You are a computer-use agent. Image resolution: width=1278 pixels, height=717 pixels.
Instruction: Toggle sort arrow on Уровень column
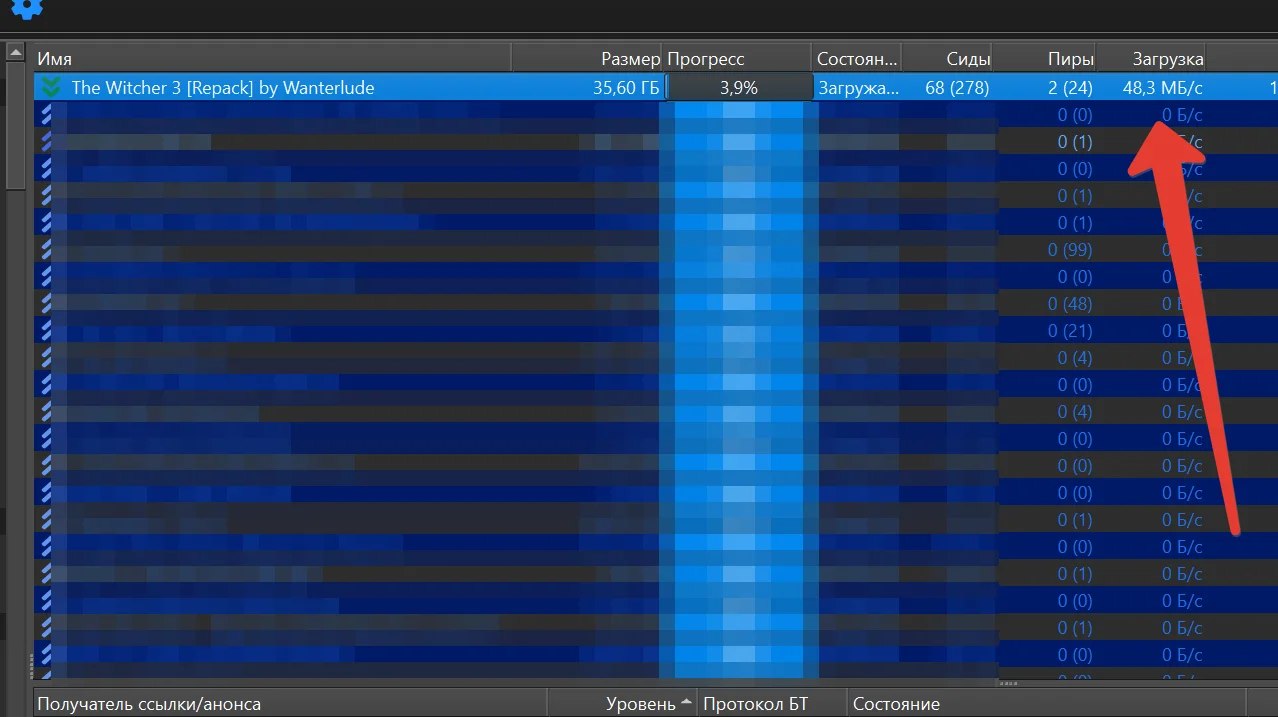(x=686, y=703)
